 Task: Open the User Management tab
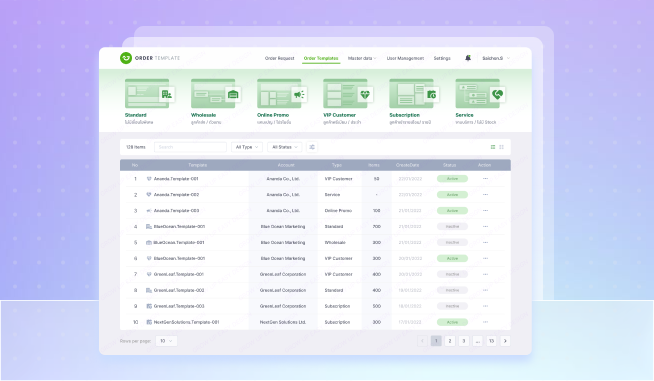(405, 58)
